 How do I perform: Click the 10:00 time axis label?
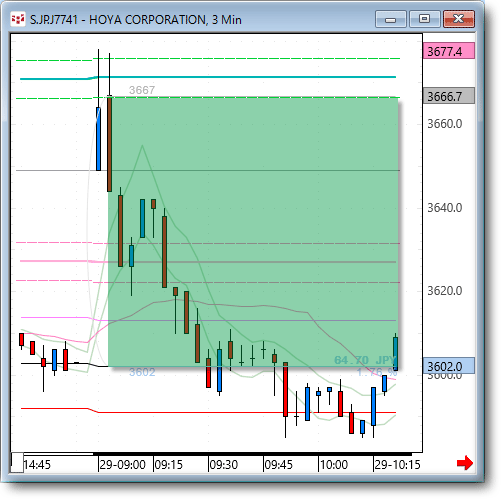click(x=334, y=464)
